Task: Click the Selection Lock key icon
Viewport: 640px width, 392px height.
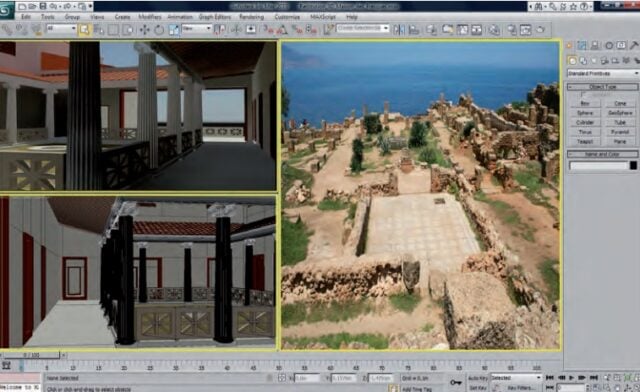Action: [x=455, y=383]
